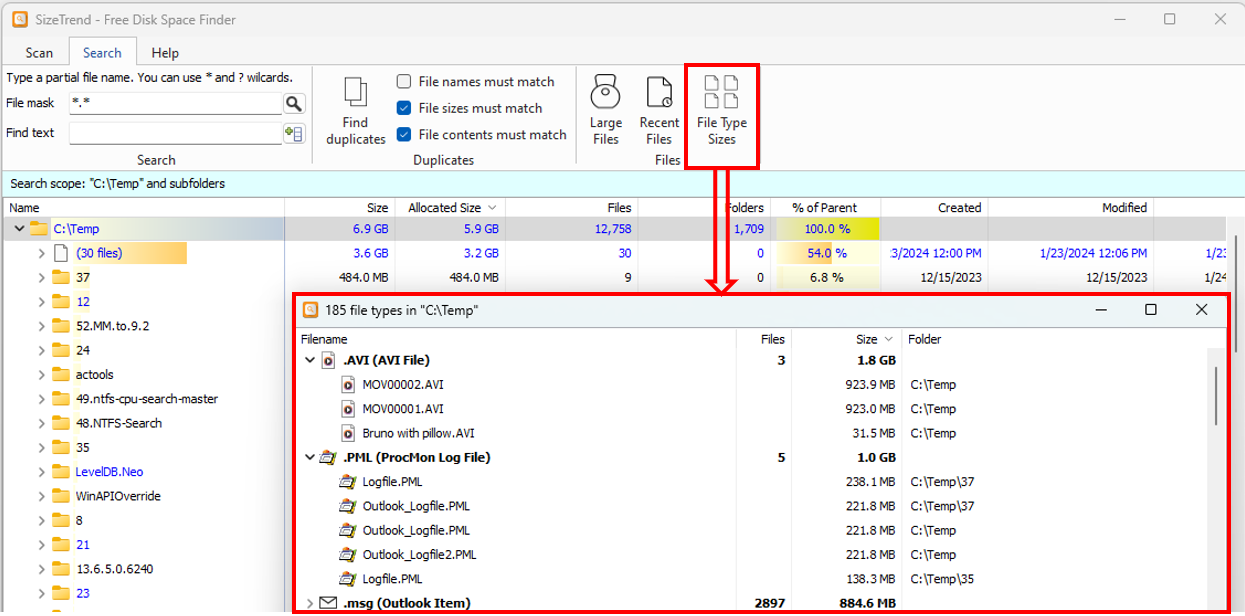The height and width of the screenshot is (616, 1245).
Task: Open the Help tab
Action: pos(165,53)
